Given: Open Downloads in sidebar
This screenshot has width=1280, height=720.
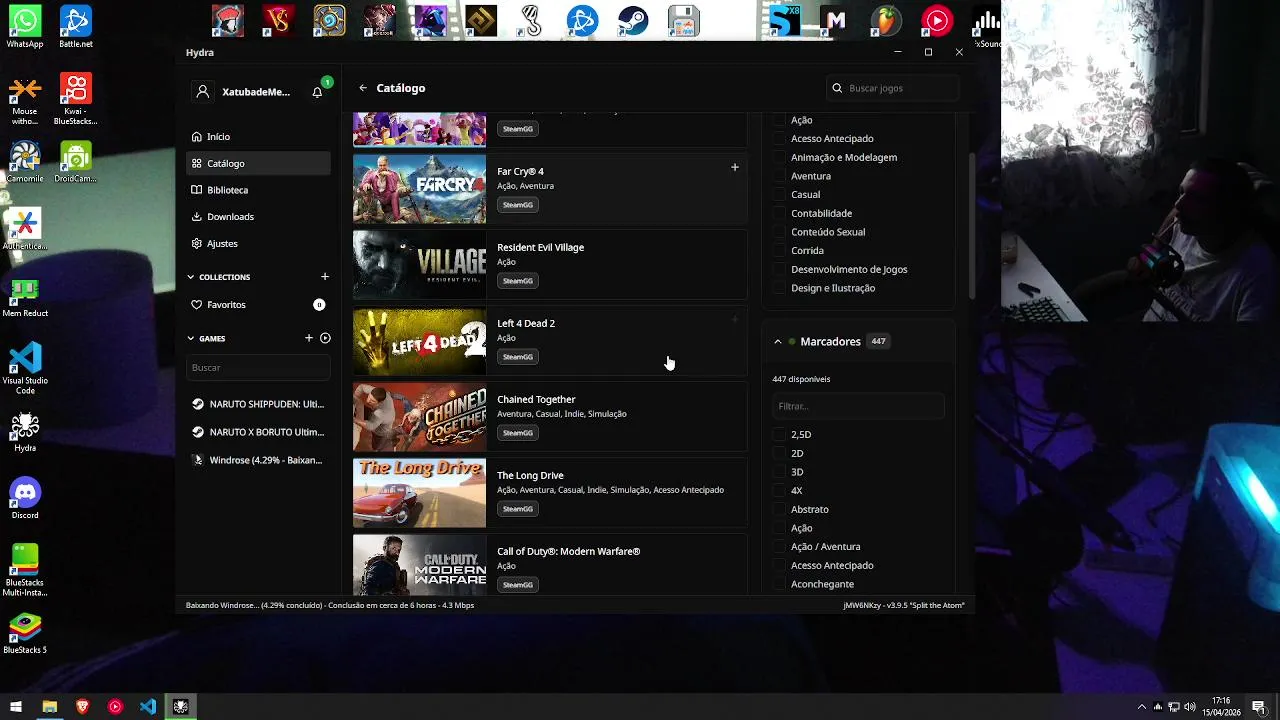Looking at the screenshot, I should coord(258,217).
